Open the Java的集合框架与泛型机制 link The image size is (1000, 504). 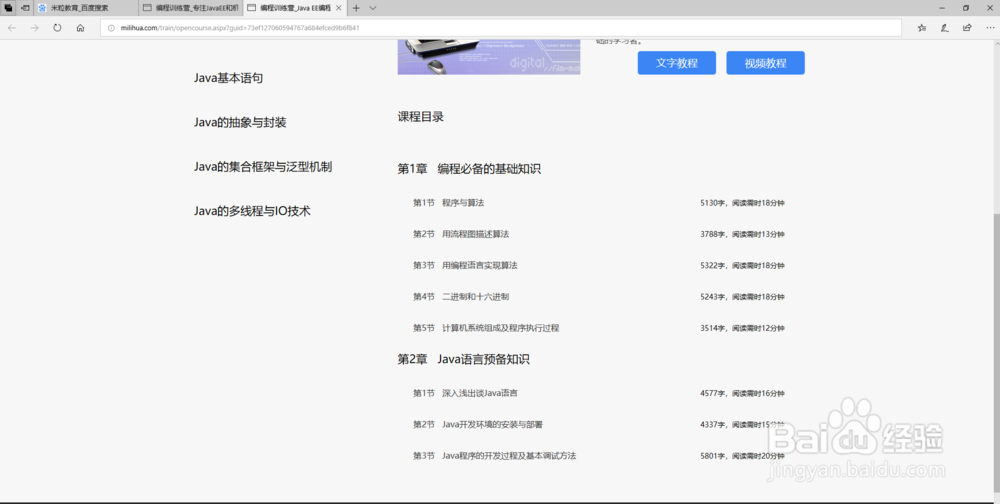[263, 167]
